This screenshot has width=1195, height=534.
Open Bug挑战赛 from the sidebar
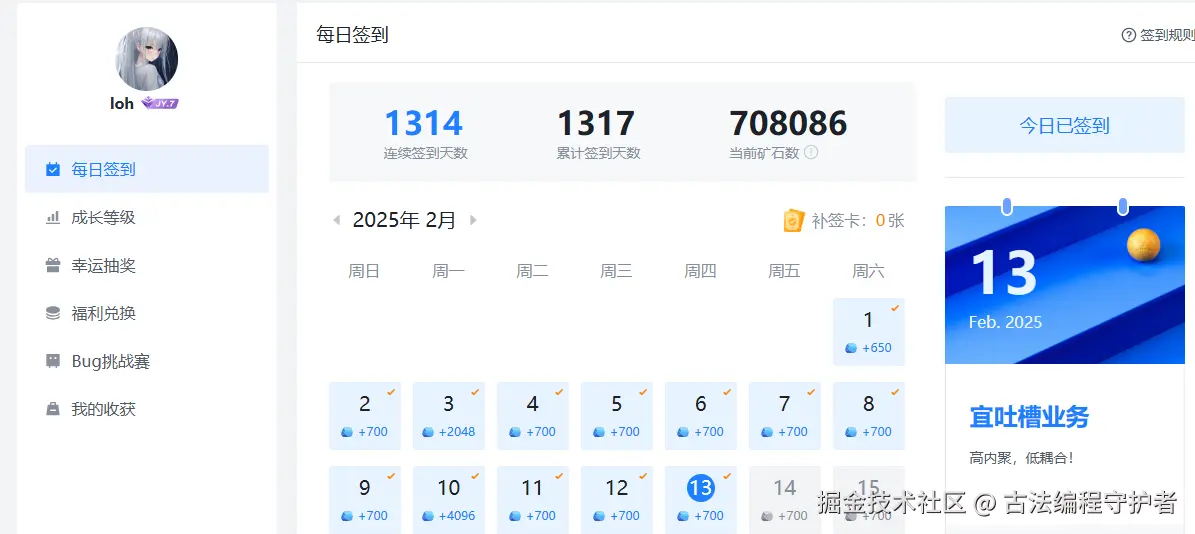coord(146,361)
